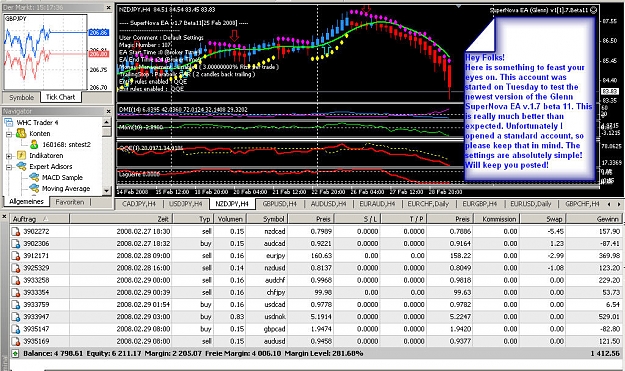Click the GBPJPY tick chart
Viewport: 625px width, 371px height.
coord(45,52)
